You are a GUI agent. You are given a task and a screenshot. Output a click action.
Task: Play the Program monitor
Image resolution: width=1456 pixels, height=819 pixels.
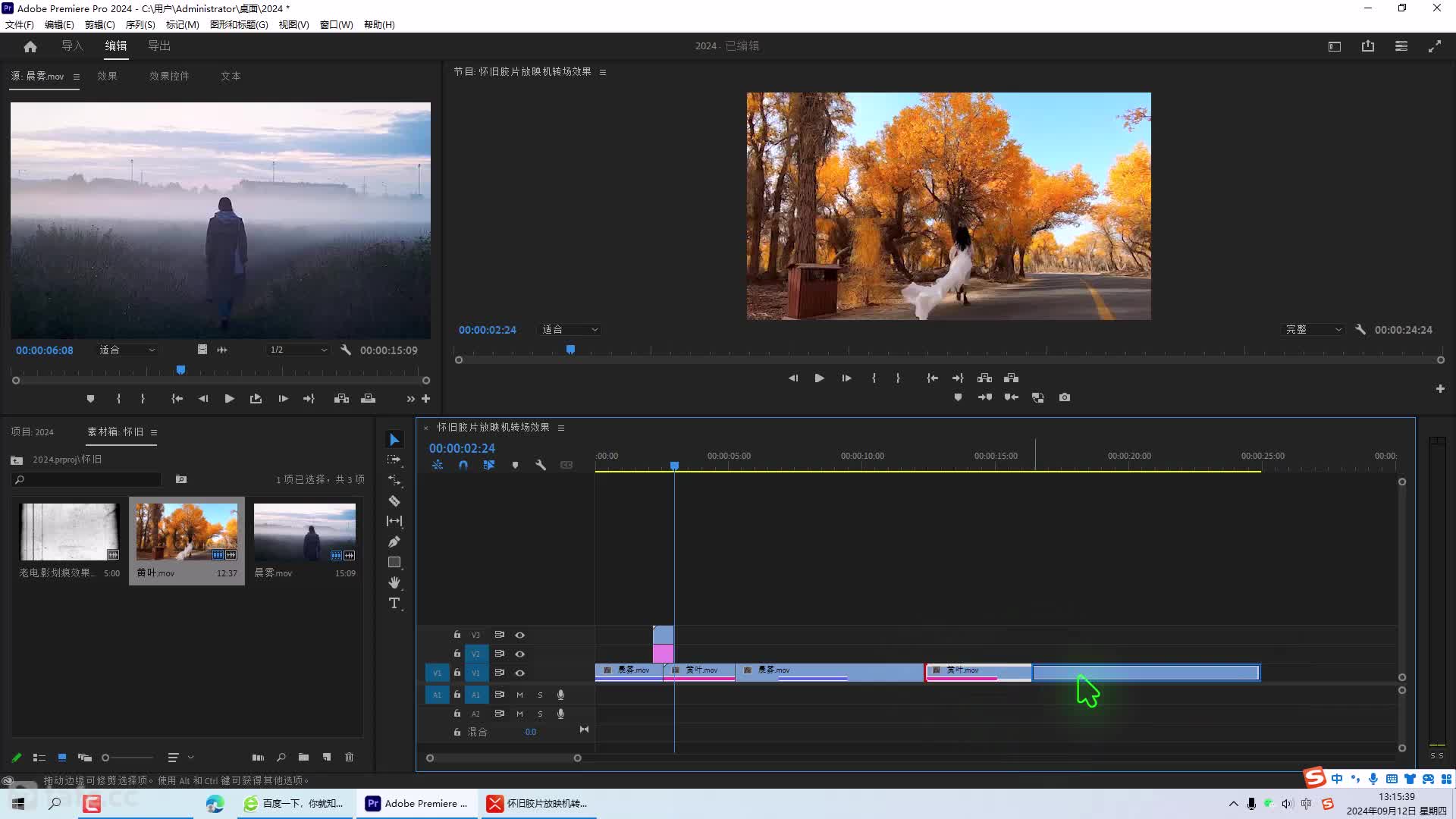point(819,378)
